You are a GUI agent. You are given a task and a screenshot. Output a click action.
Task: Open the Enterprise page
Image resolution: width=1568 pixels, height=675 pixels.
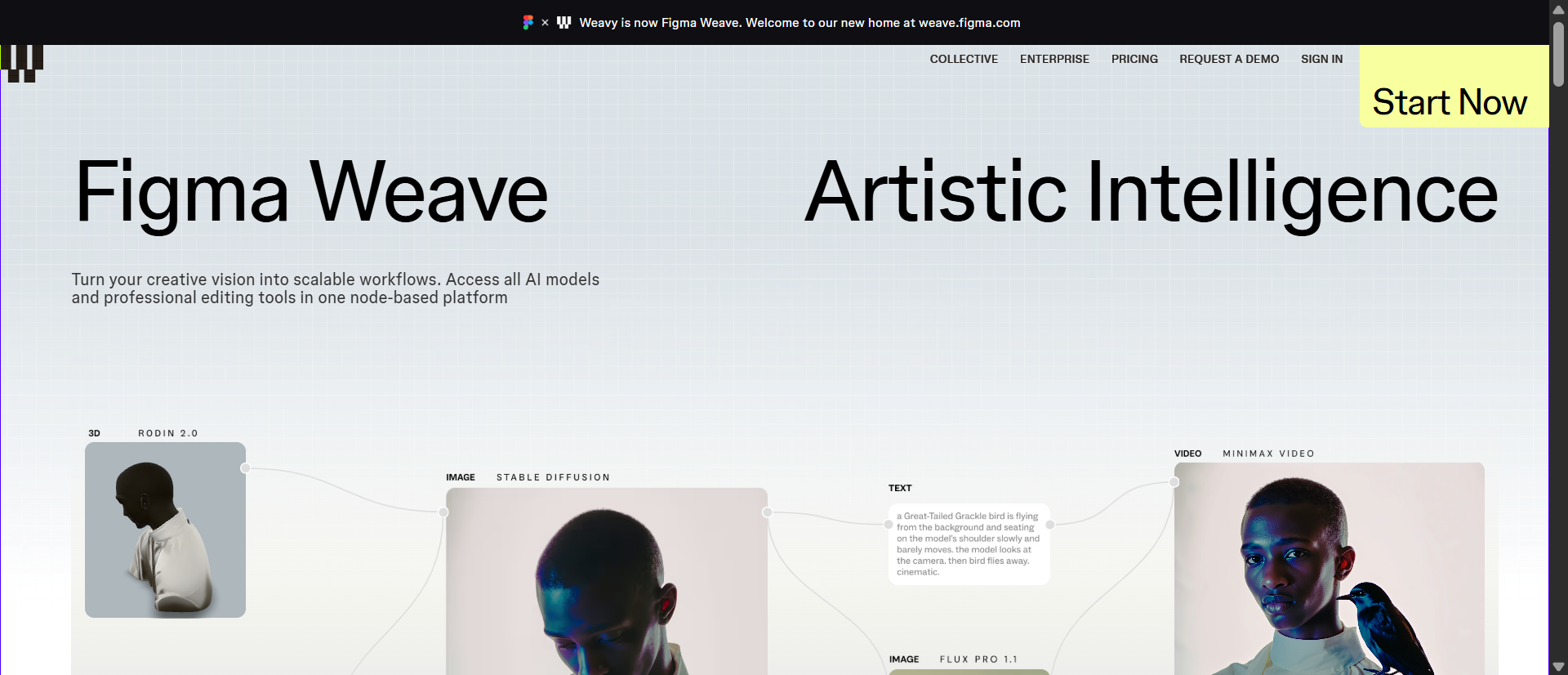tap(1054, 59)
